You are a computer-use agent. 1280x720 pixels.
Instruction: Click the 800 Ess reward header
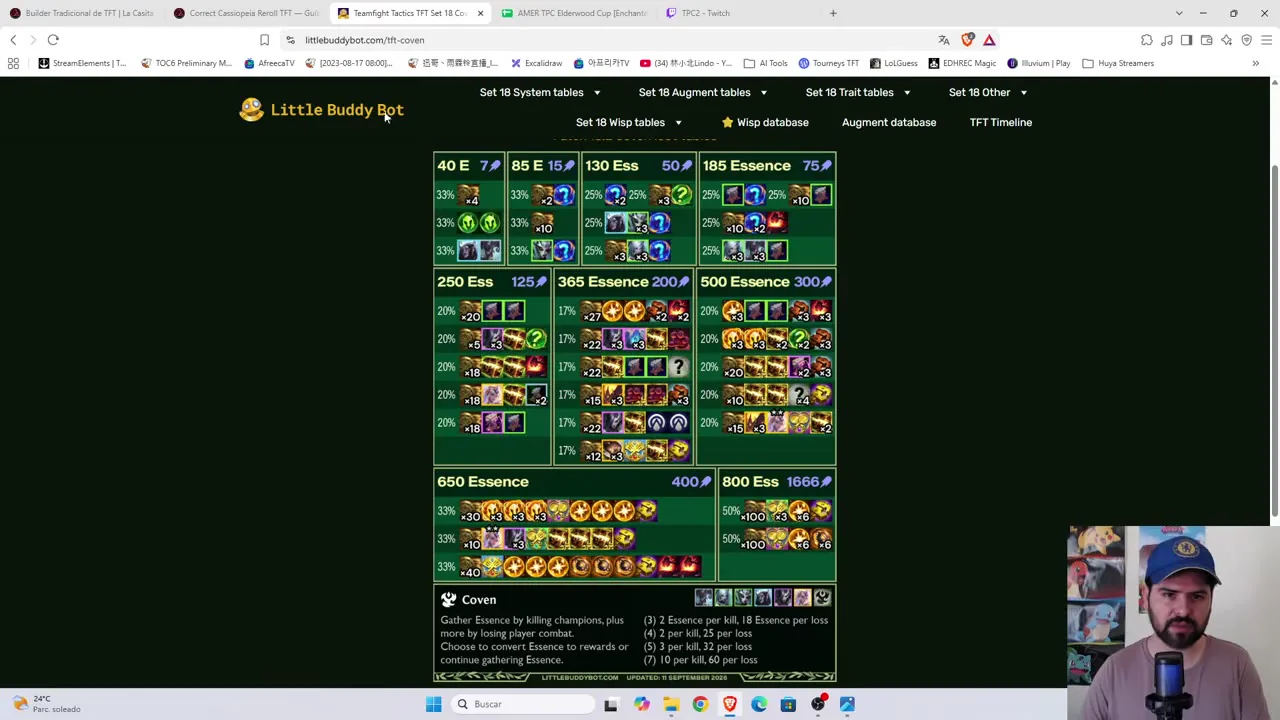pyautogui.click(x=777, y=482)
